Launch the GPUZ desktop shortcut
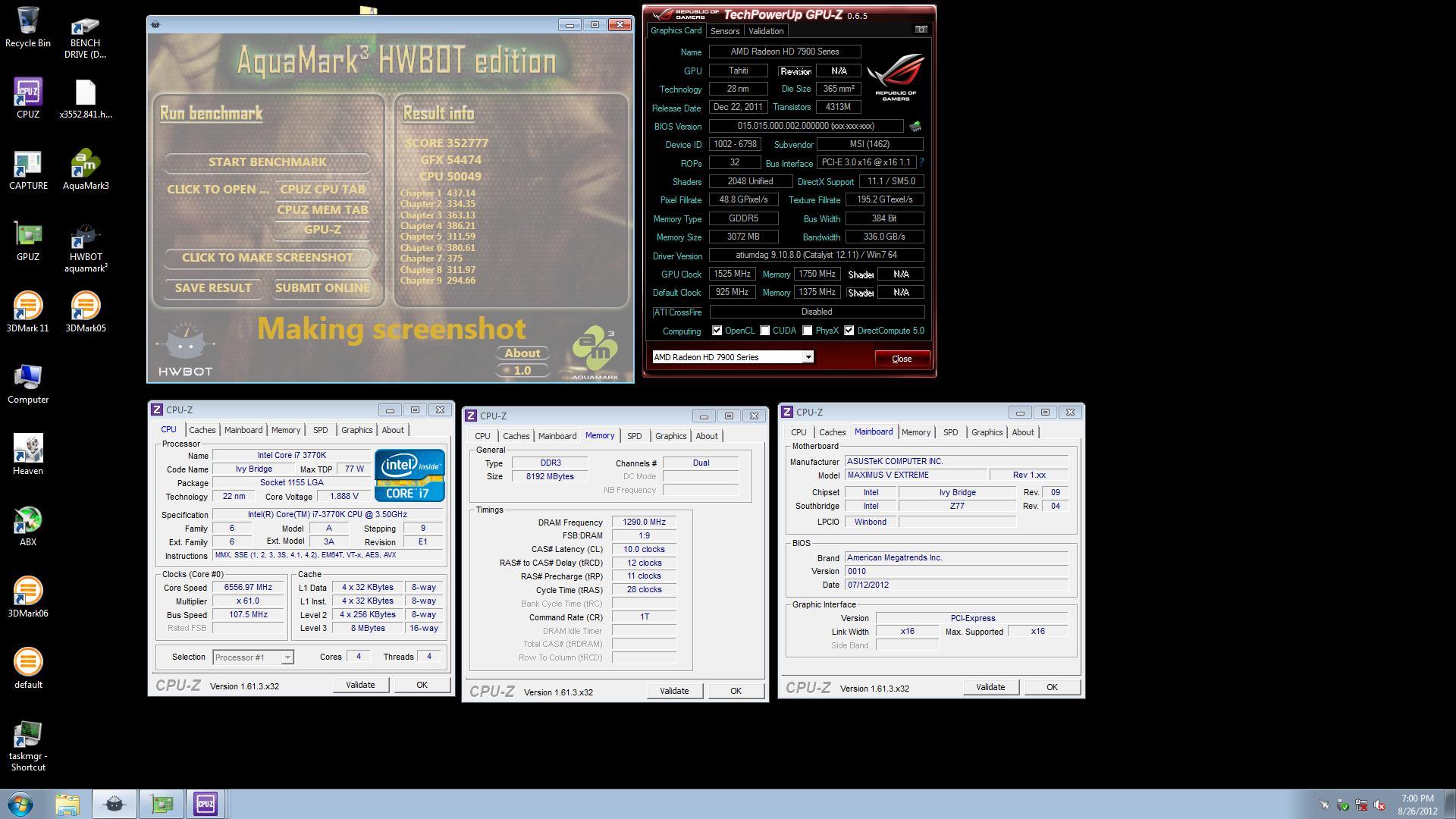Viewport: 1456px width, 819px height. coord(28,241)
